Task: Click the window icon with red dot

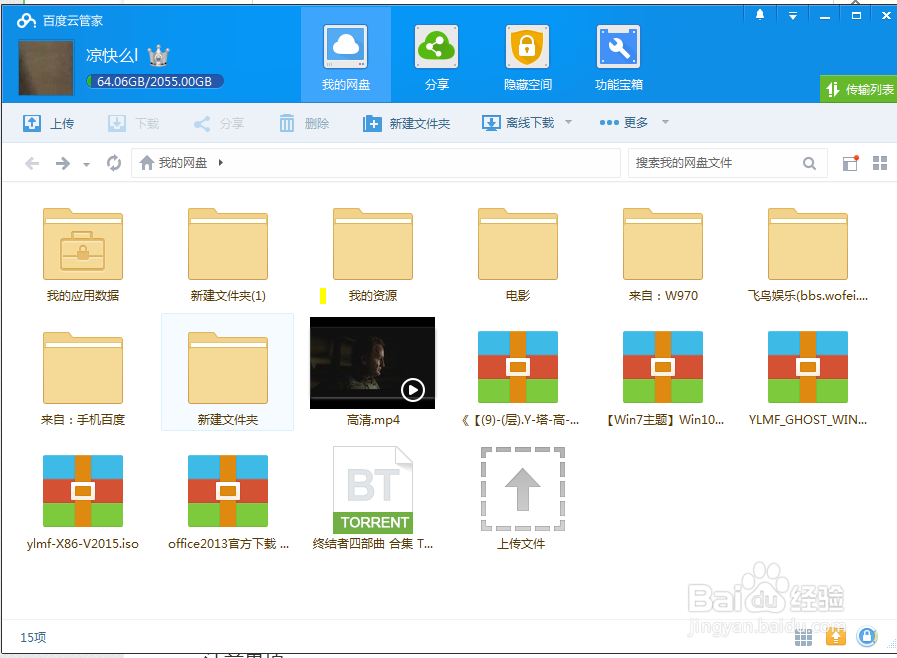Action: (x=851, y=163)
